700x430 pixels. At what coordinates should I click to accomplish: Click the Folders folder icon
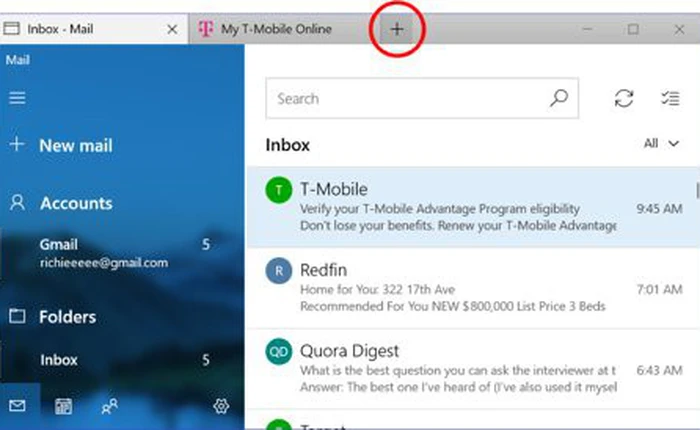pos(17,316)
